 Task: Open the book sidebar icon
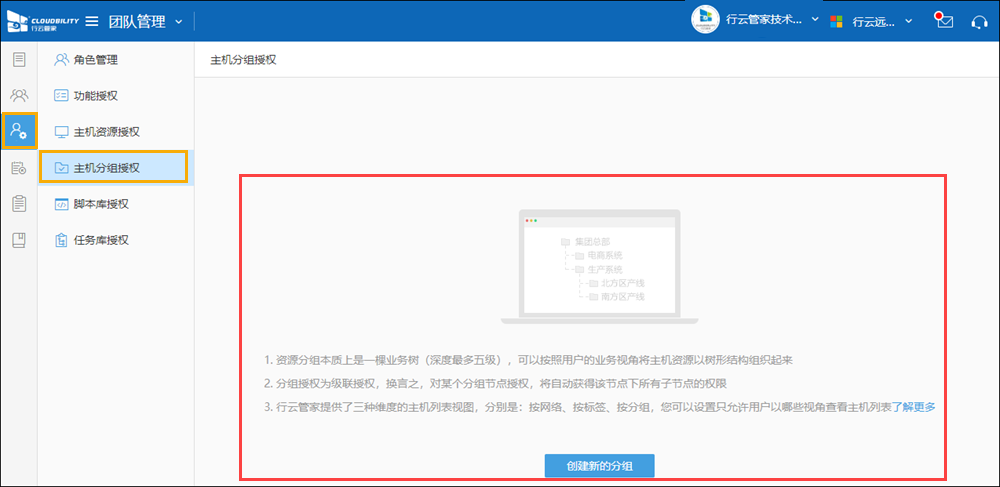(x=19, y=240)
